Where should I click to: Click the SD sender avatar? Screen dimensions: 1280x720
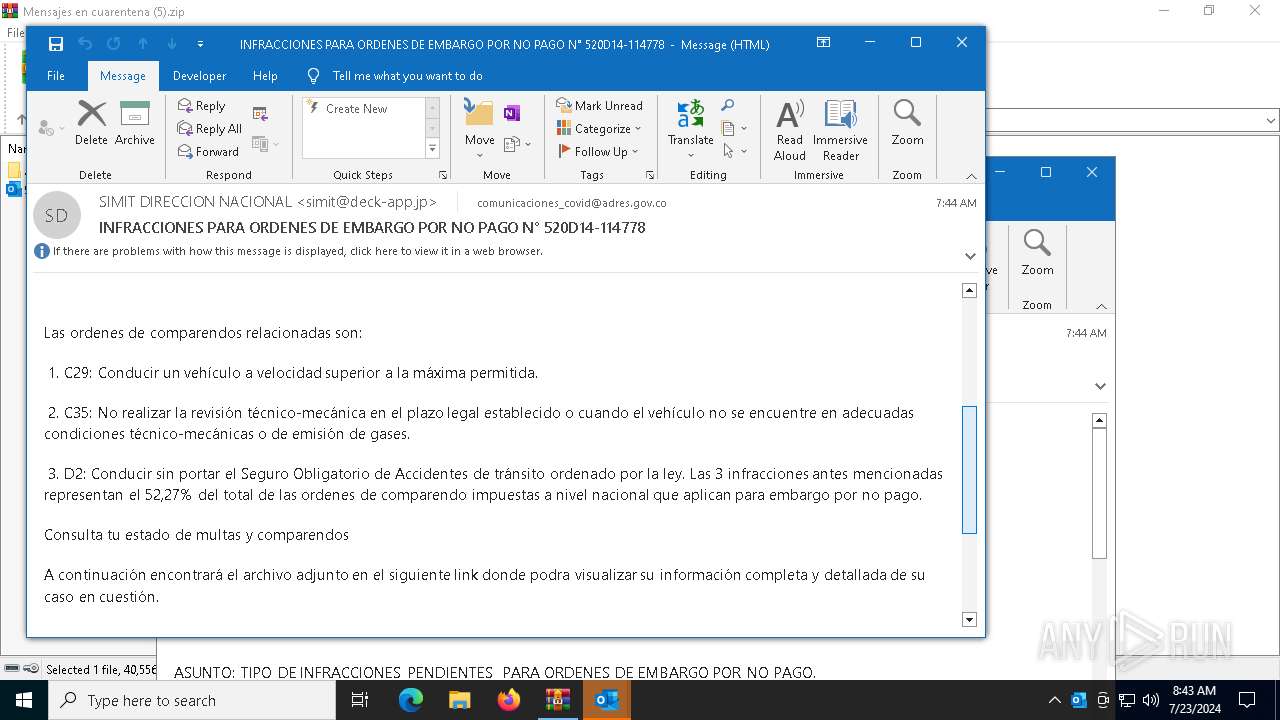point(56,215)
